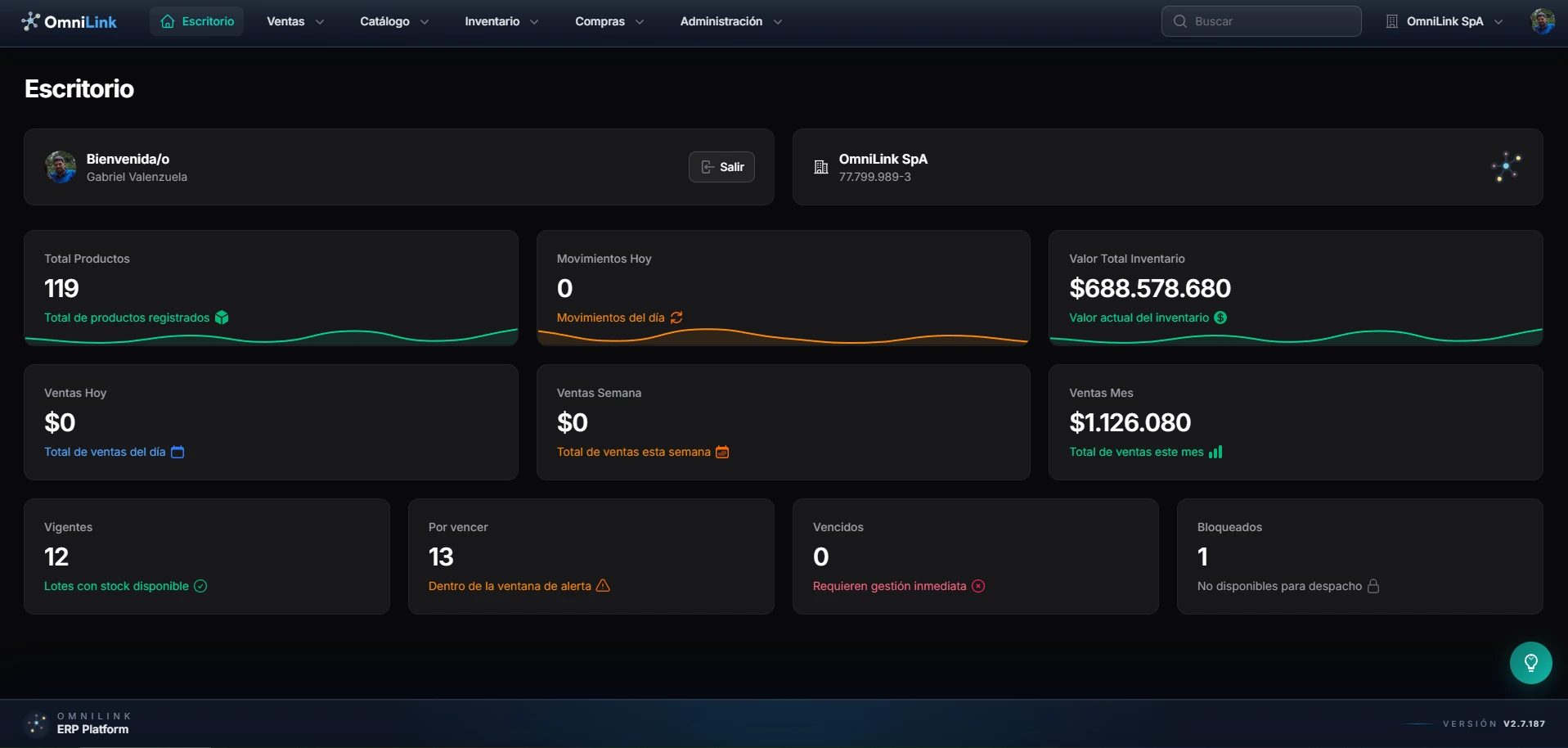Click Lotes con stock disponible text

click(x=116, y=586)
